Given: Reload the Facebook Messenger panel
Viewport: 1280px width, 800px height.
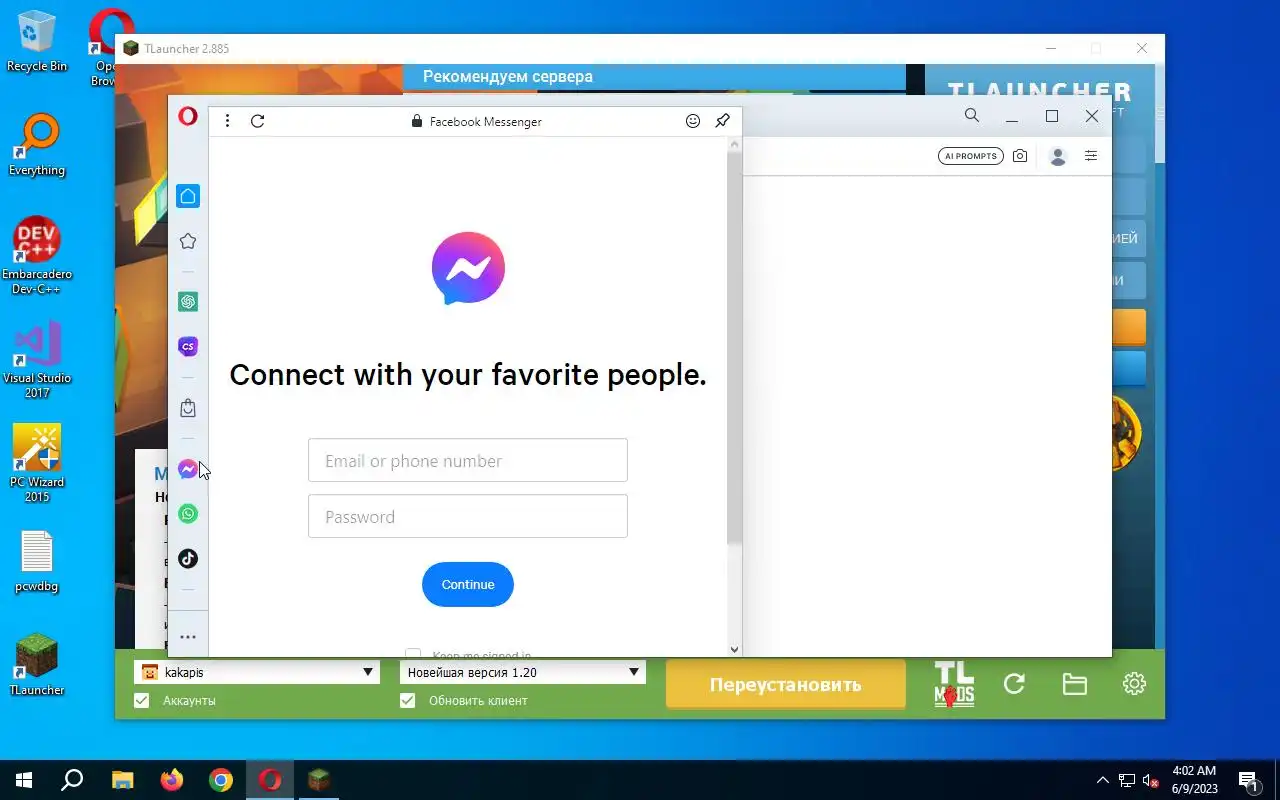Looking at the screenshot, I should click(257, 121).
